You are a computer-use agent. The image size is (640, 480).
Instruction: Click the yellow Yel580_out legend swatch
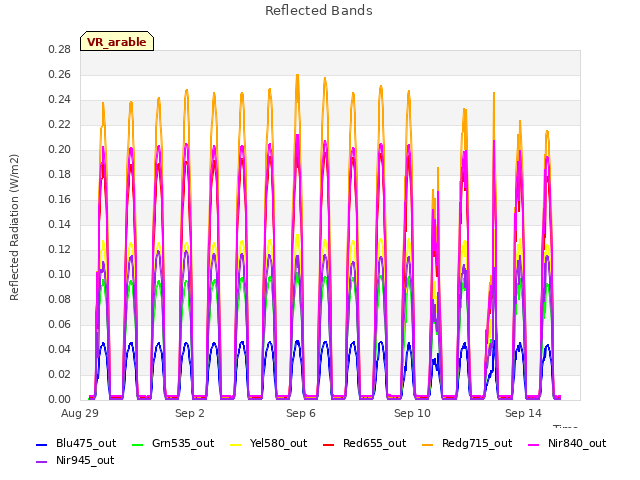pyautogui.click(x=236, y=444)
